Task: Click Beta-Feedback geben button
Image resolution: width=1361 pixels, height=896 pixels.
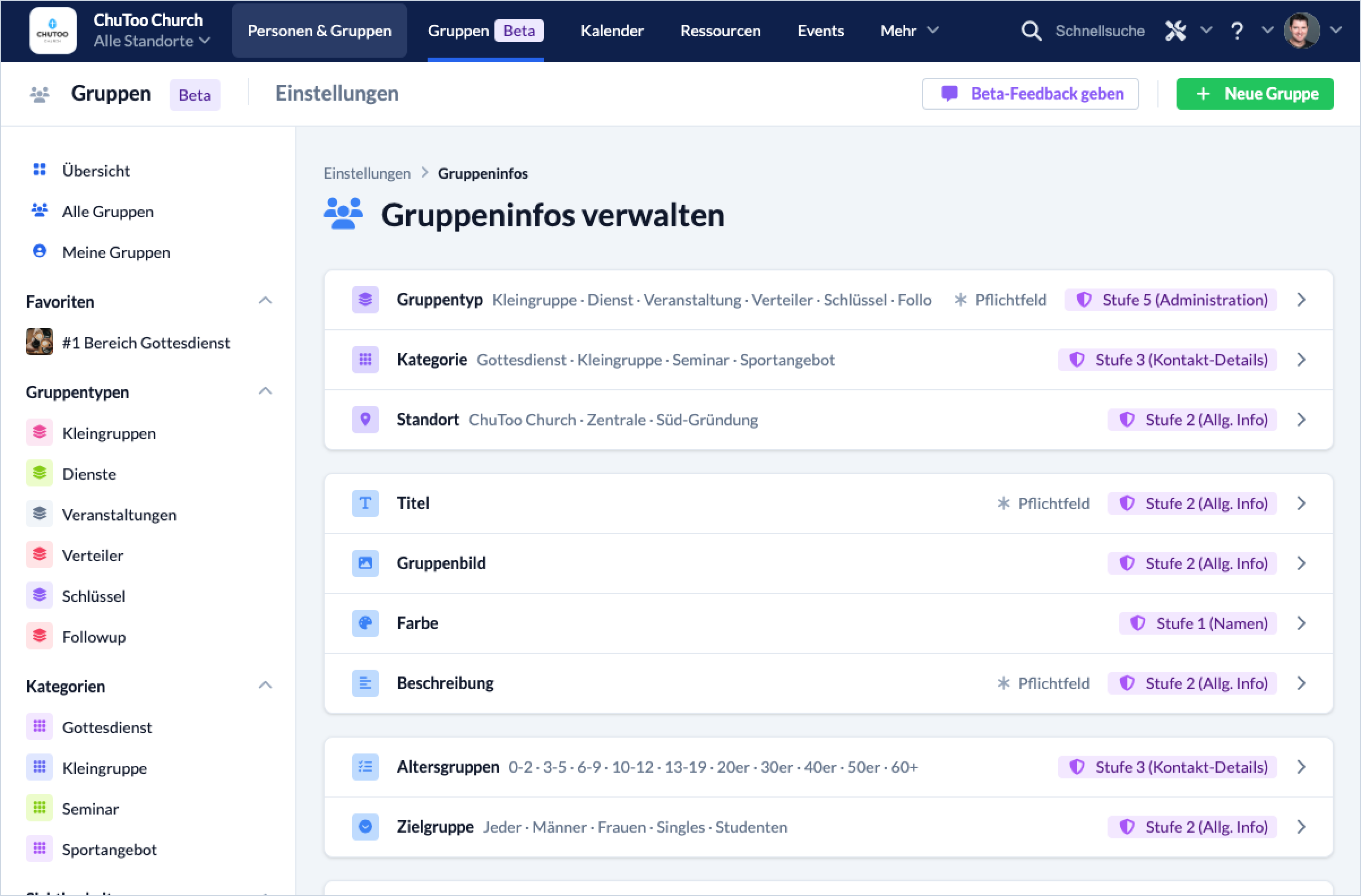Action: tap(1030, 94)
